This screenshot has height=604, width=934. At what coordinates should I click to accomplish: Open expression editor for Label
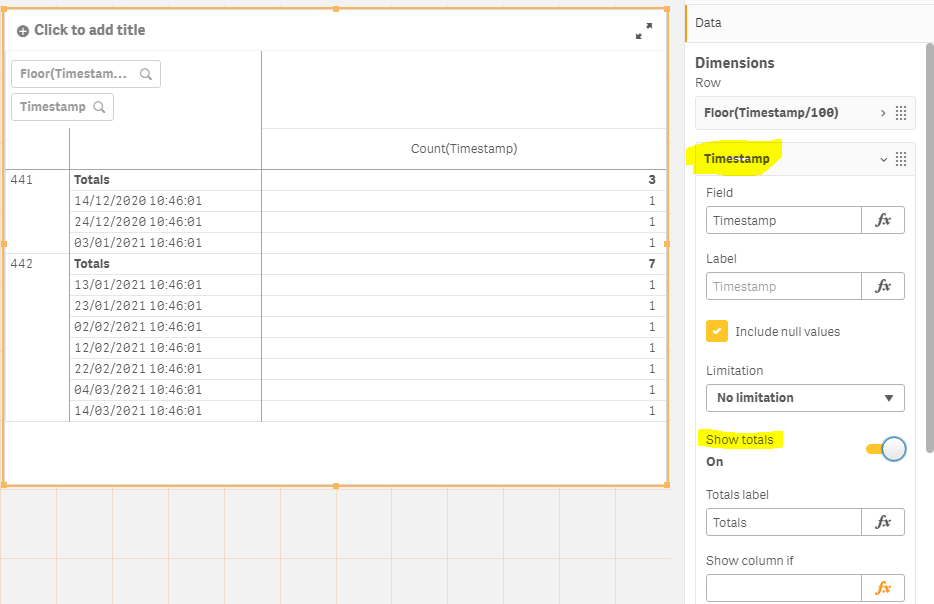(x=883, y=286)
